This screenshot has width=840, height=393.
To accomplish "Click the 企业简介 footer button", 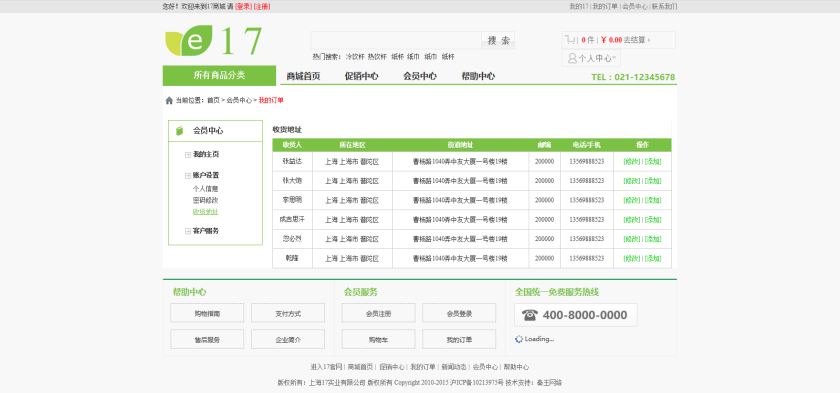I will tap(288, 339).
